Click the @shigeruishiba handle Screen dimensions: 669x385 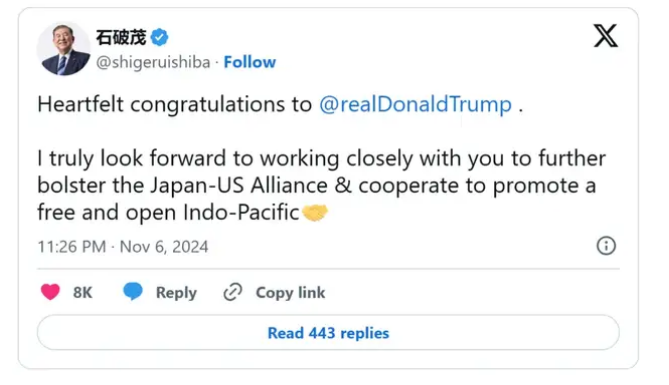tap(153, 62)
